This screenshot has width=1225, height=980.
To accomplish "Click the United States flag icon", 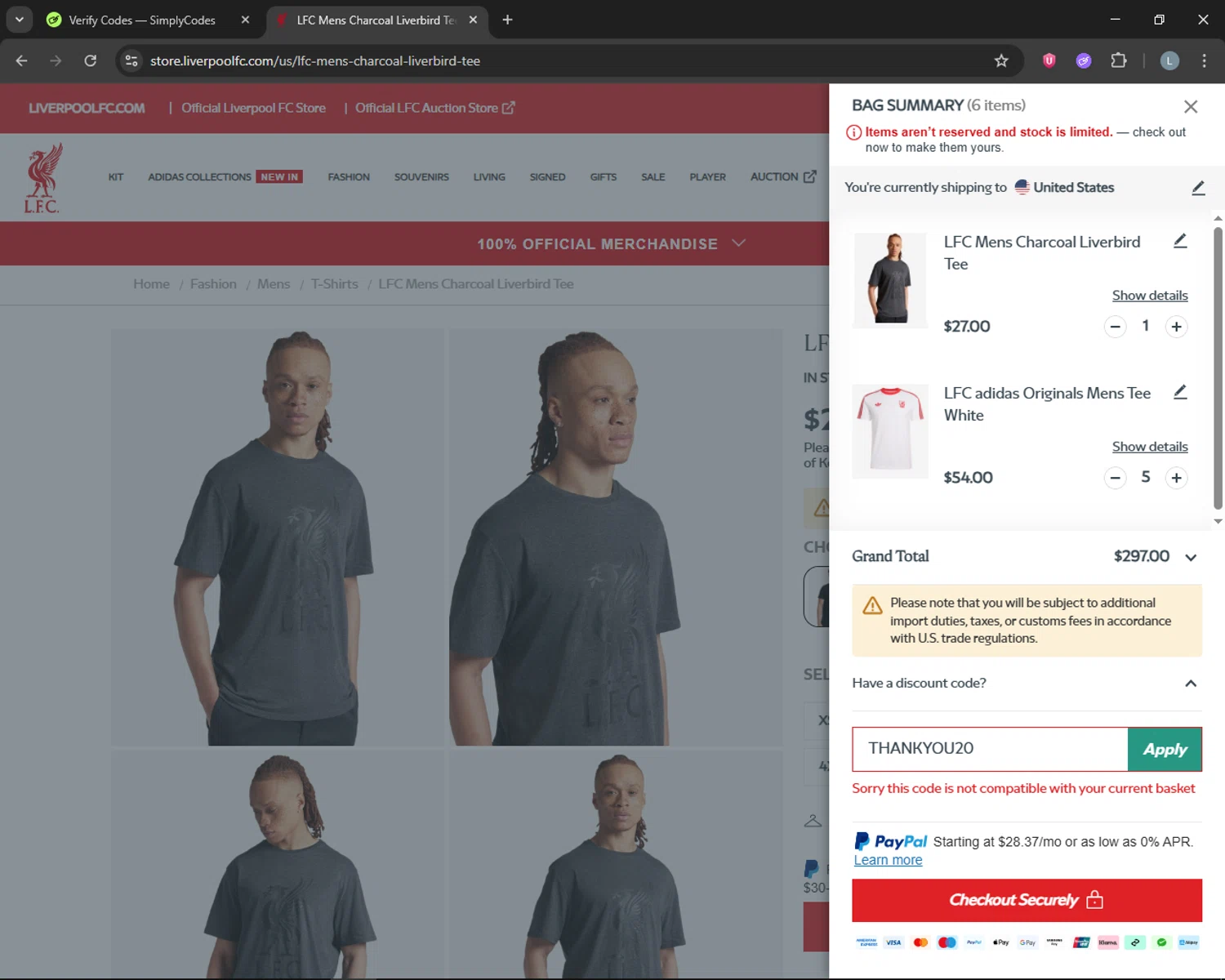I will pos(1022,187).
